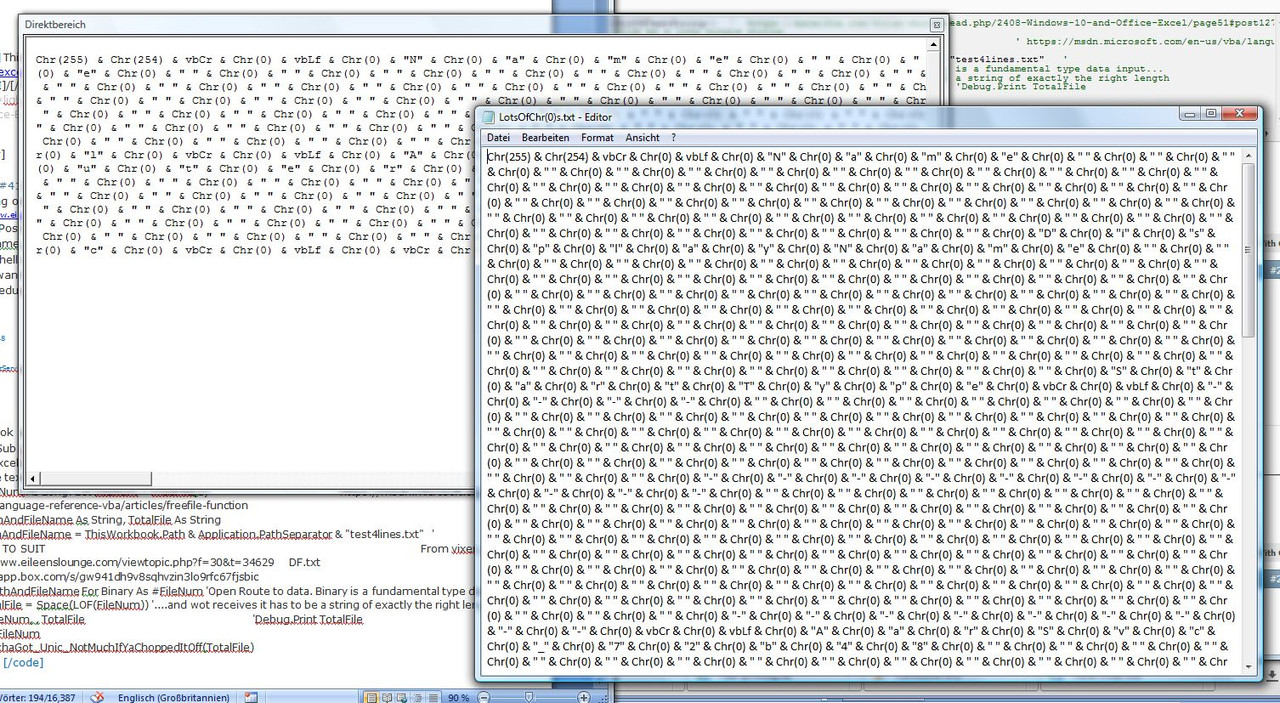
Task: Open the ? help menu in Editor
Action: pos(673,137)
